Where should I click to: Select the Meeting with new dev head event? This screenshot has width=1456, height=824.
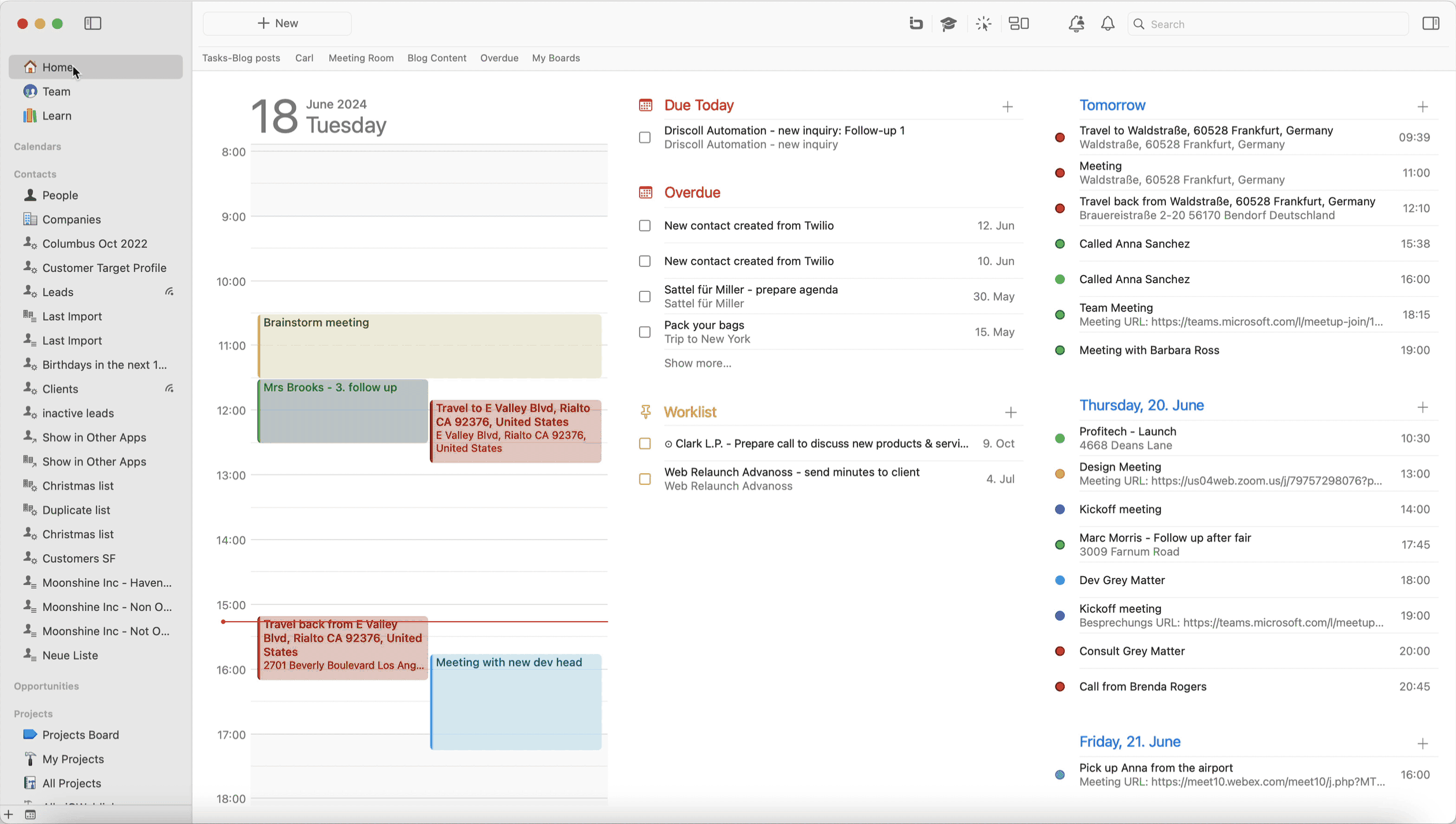516,702
